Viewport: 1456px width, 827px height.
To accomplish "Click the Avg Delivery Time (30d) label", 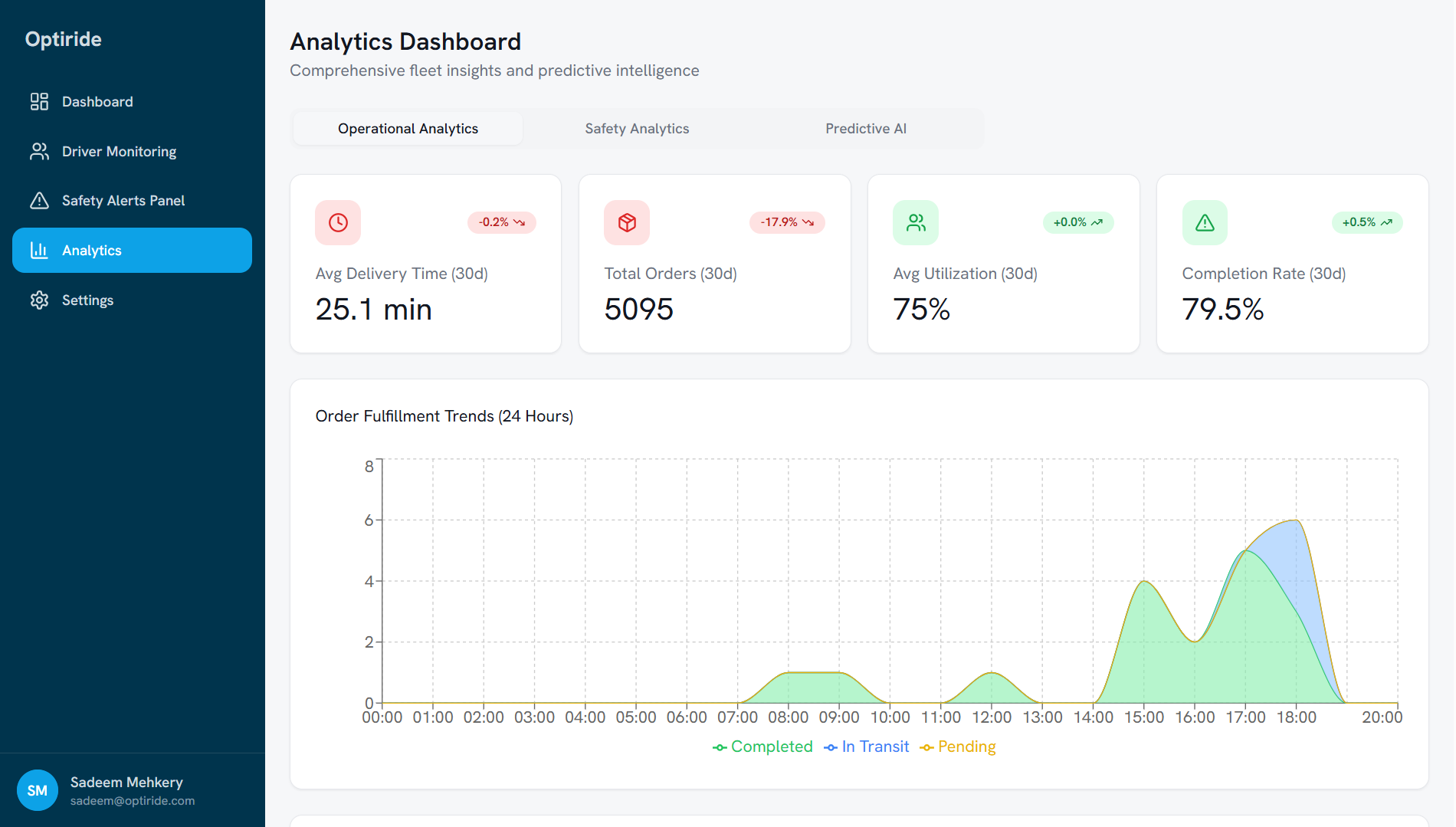I will click(x=402, y=274).
